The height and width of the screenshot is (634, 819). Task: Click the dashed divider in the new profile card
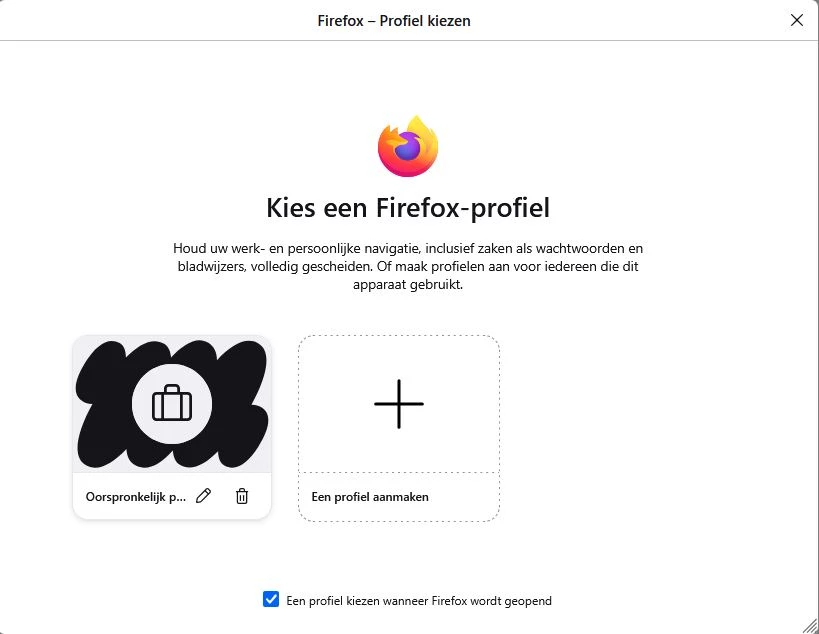click(x=399, y=472)
